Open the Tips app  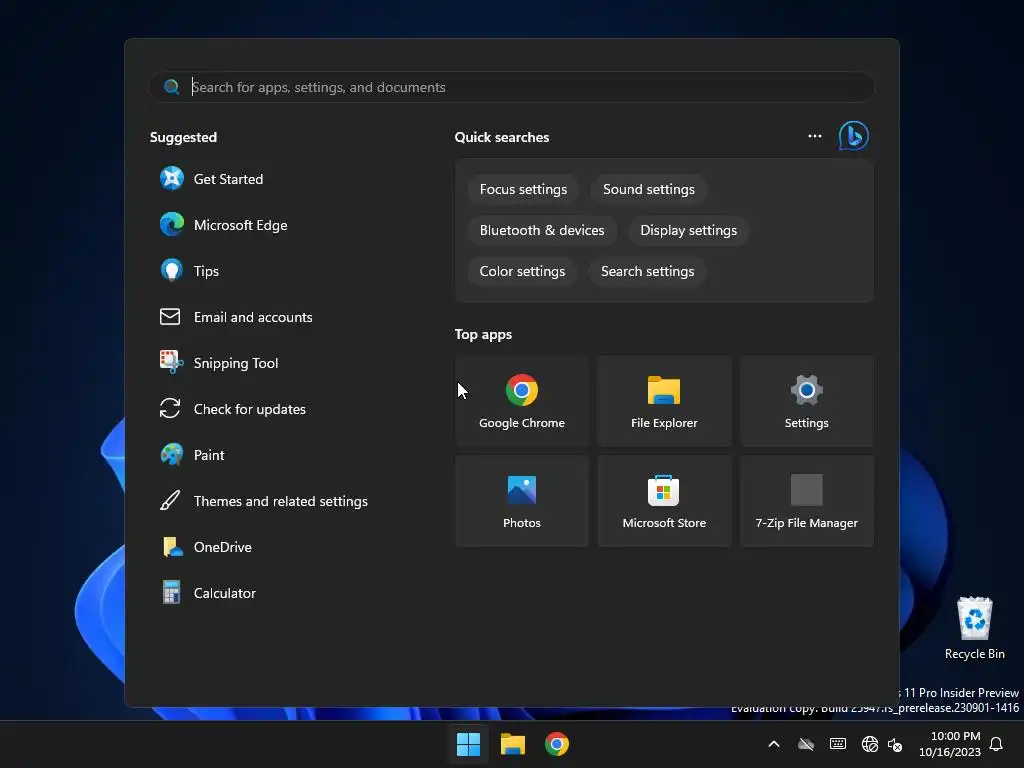pos(189,271)
